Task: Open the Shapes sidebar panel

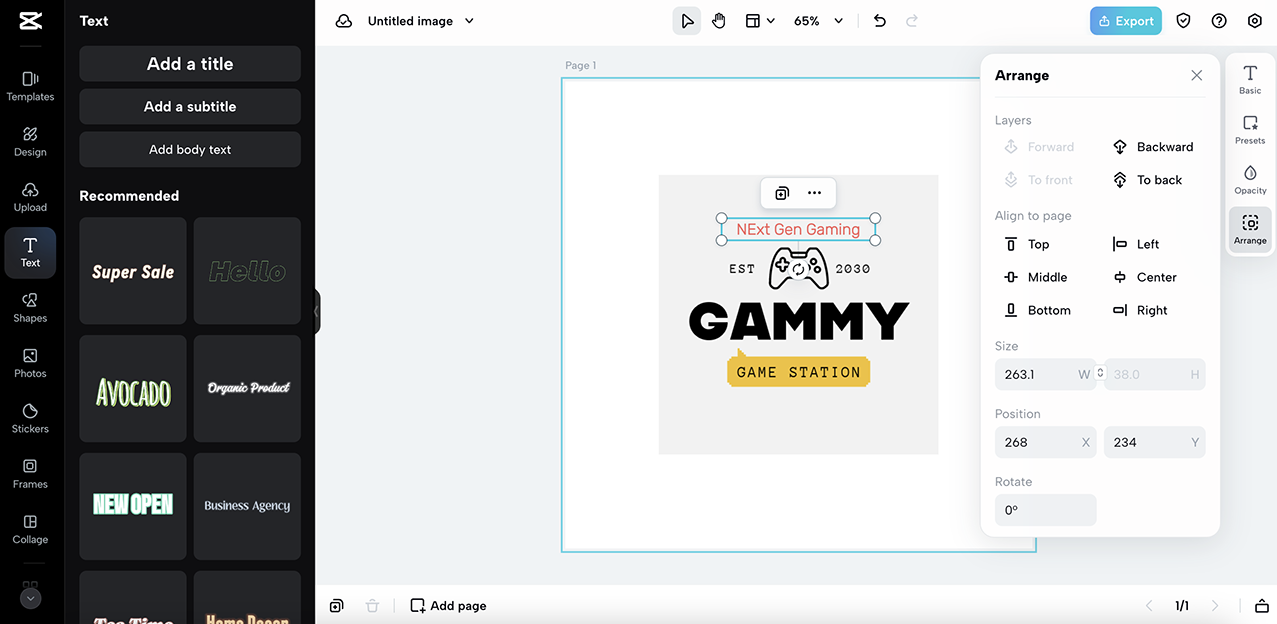Action: (x=30, y=308)
